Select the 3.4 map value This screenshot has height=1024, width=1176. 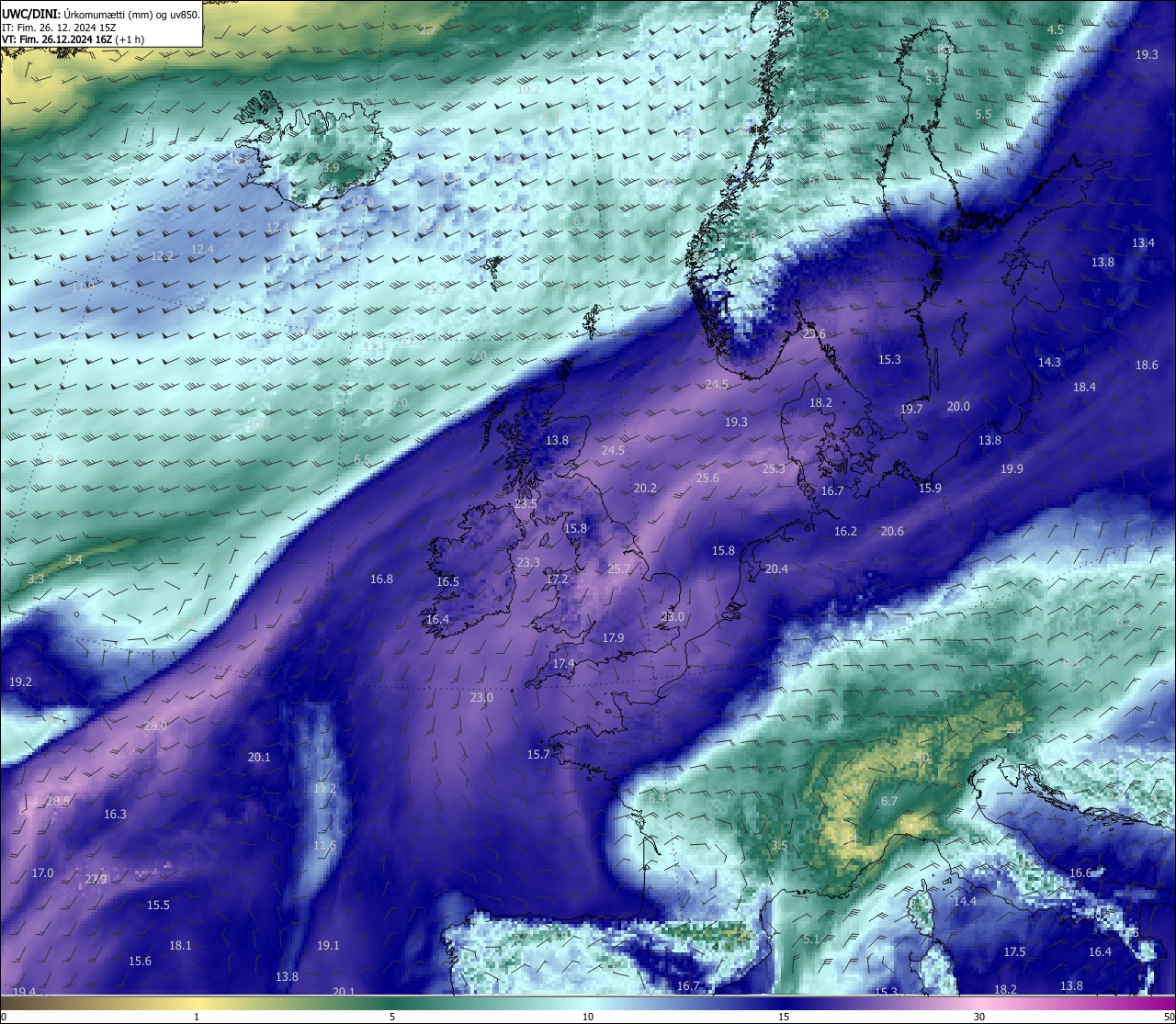point(73,559)
